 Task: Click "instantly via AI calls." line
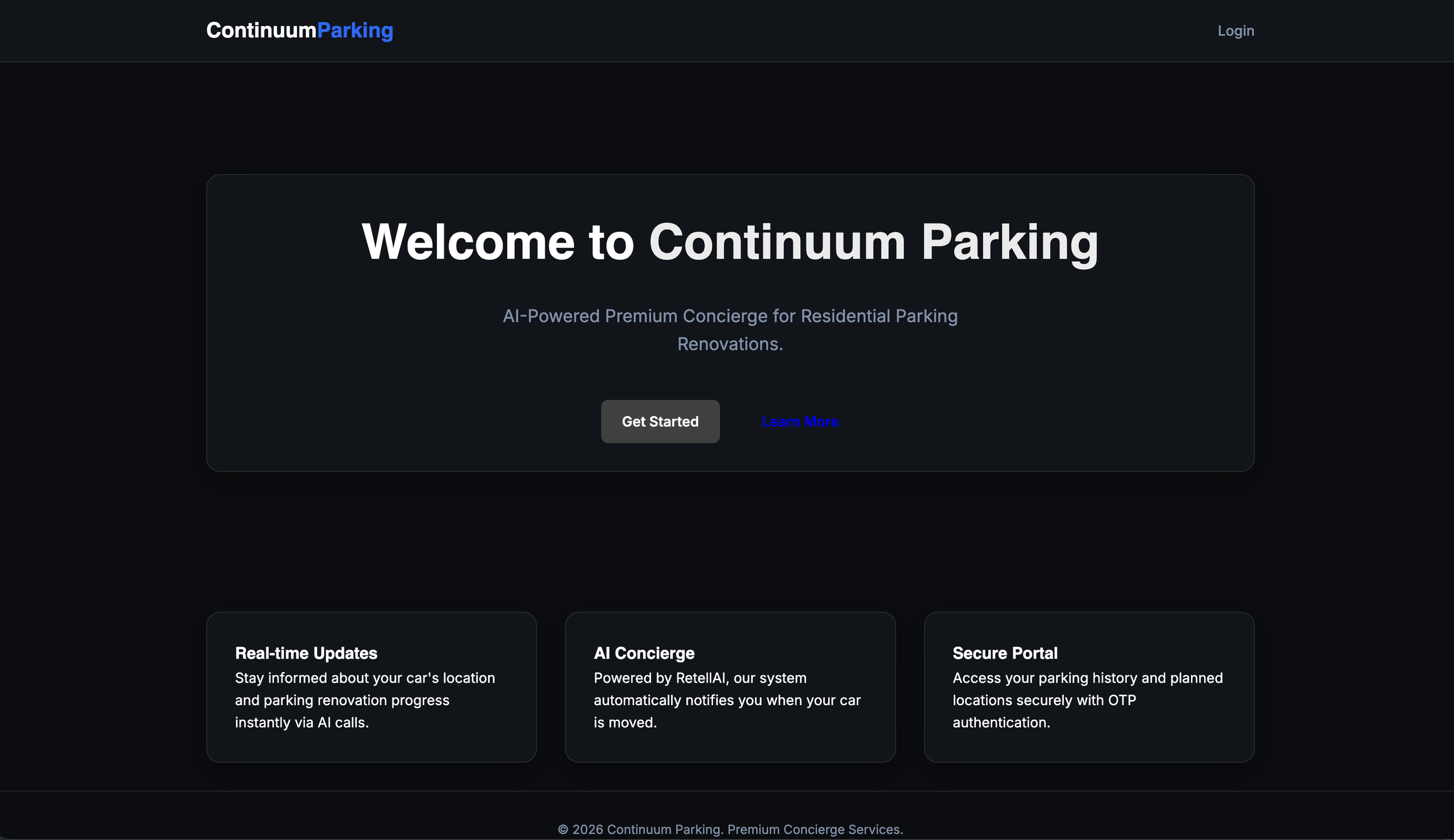[301, 723]
